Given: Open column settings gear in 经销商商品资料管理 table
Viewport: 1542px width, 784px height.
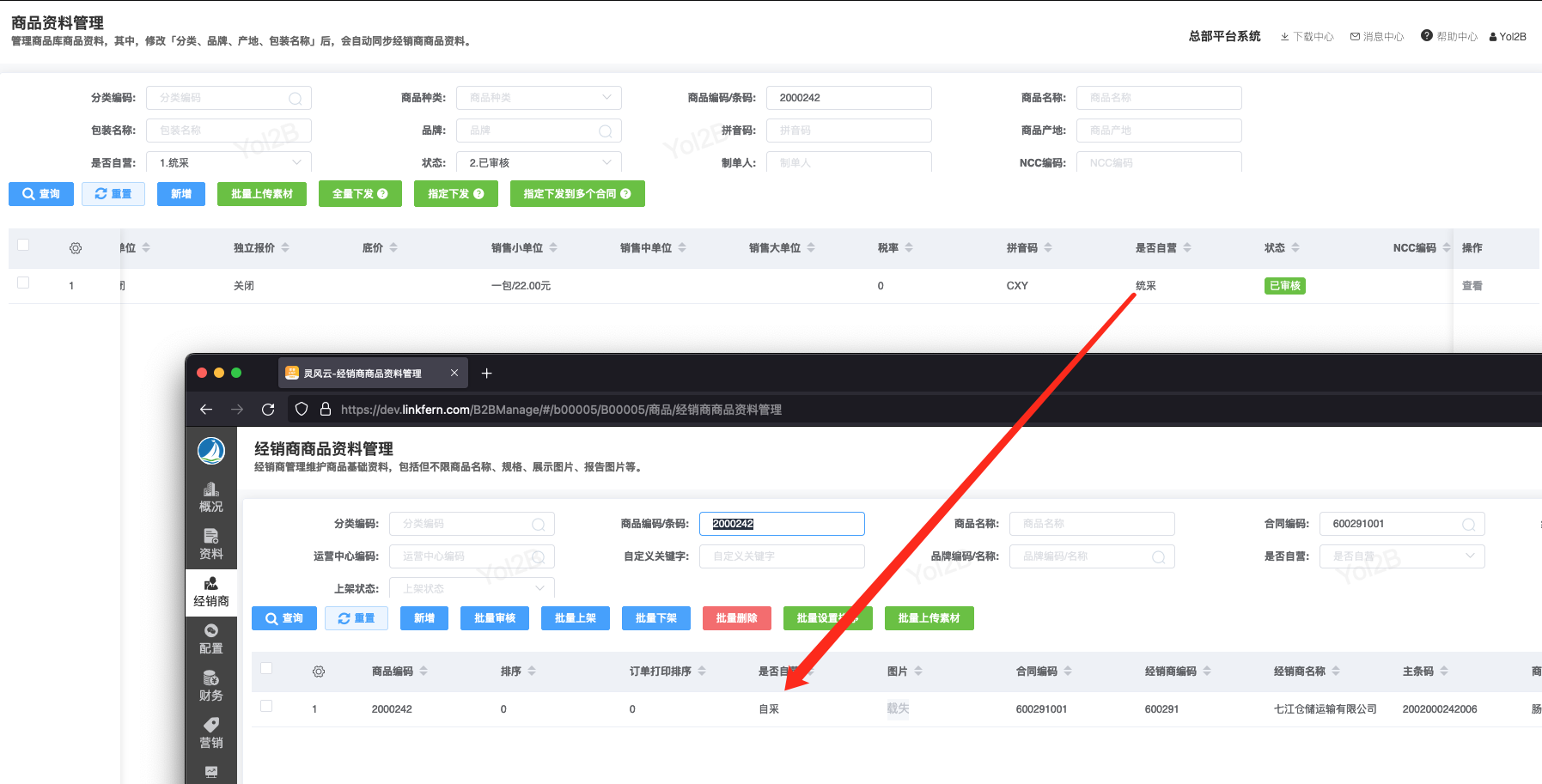Looking at the screenshot, I should coord(319,672).
